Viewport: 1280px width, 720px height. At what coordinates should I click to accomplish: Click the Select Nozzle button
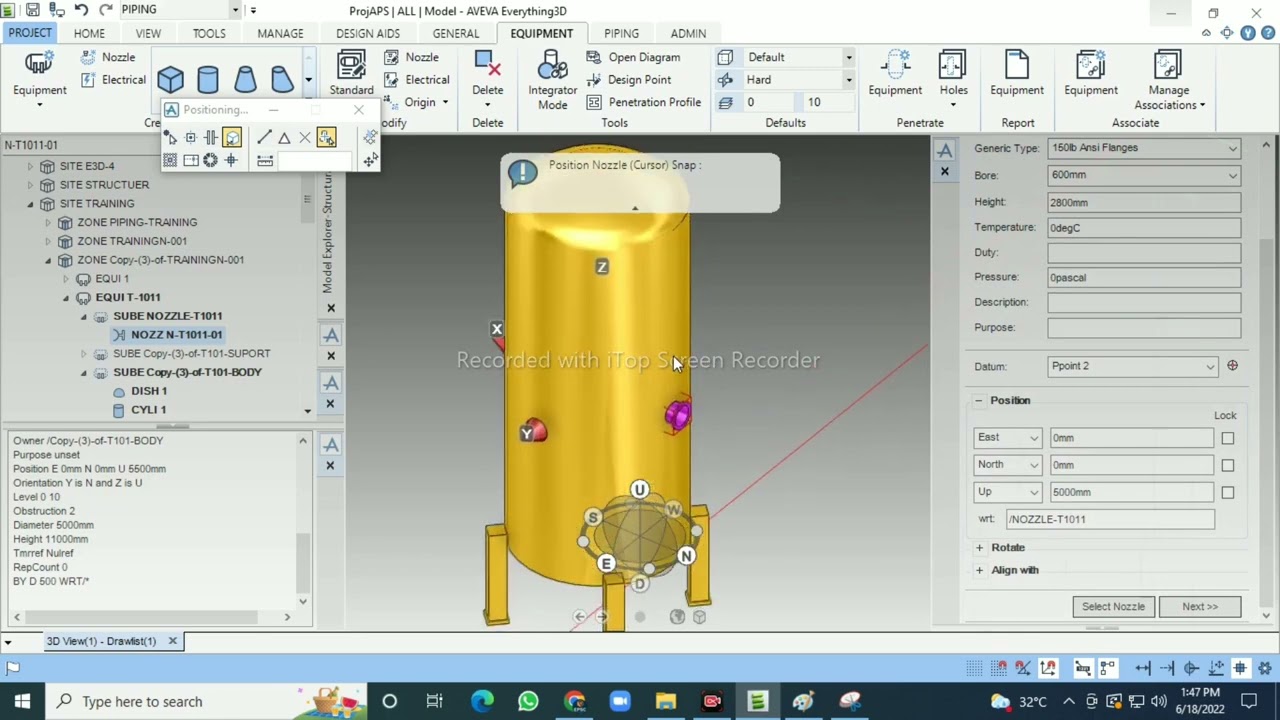(x=1113, y=607)
